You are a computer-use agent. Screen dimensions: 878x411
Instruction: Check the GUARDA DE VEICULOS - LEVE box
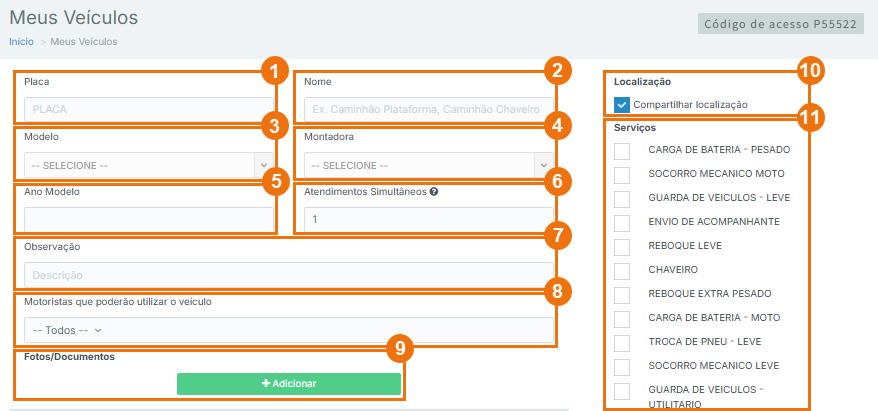coord(622,198)
